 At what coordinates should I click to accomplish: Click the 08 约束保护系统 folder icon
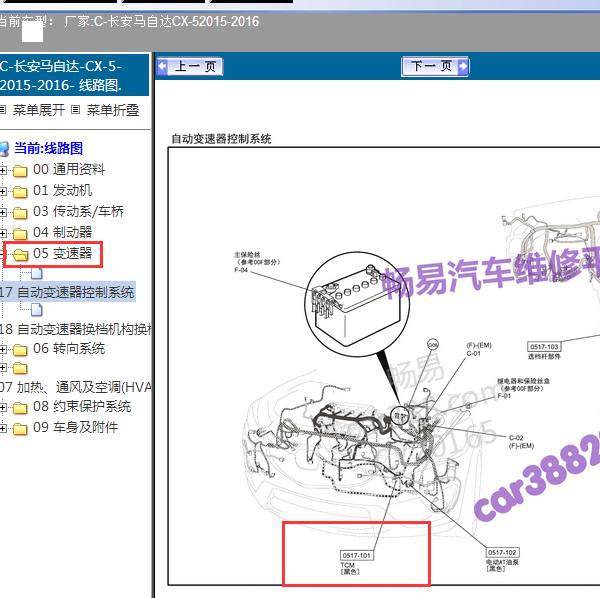pos(20,407)
